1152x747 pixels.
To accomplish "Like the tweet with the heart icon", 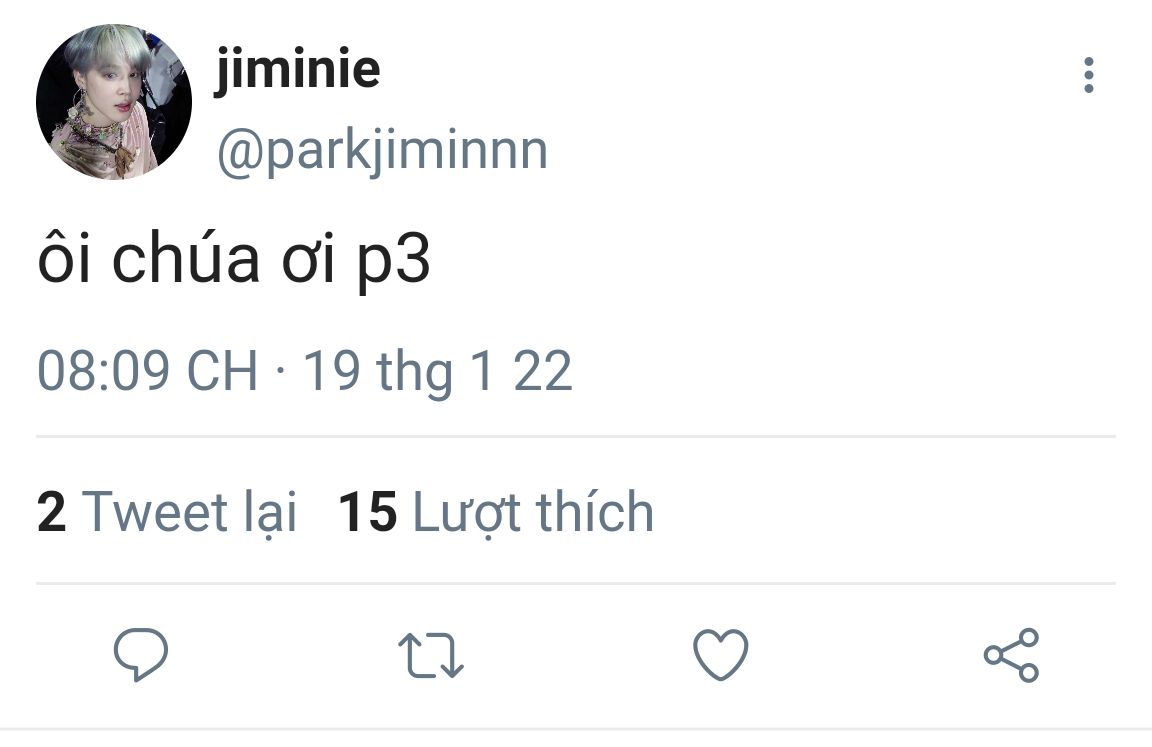I will pos(721,654).
